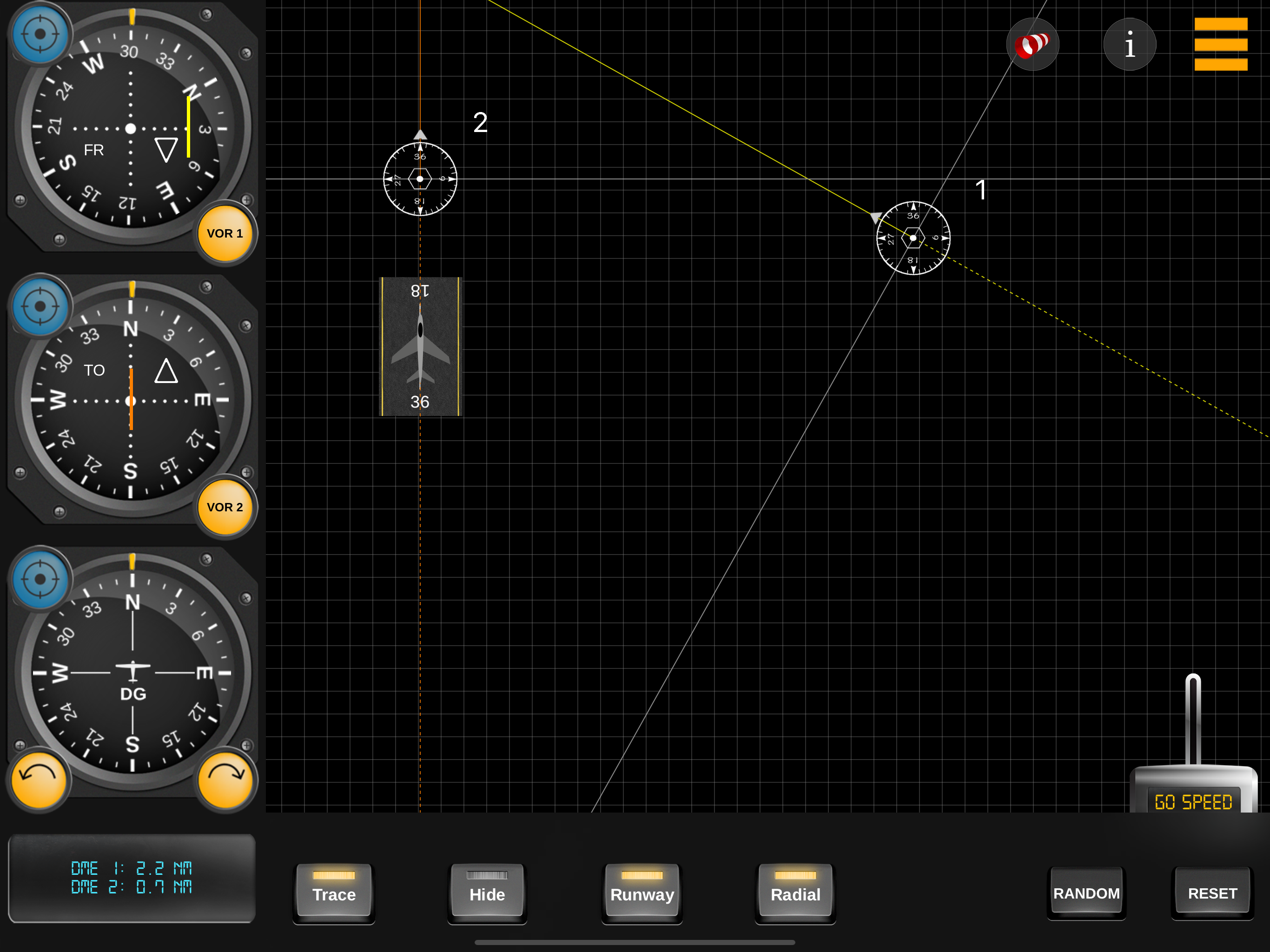
Task: Select the VOR 1 button
Action: click(225, 234)
